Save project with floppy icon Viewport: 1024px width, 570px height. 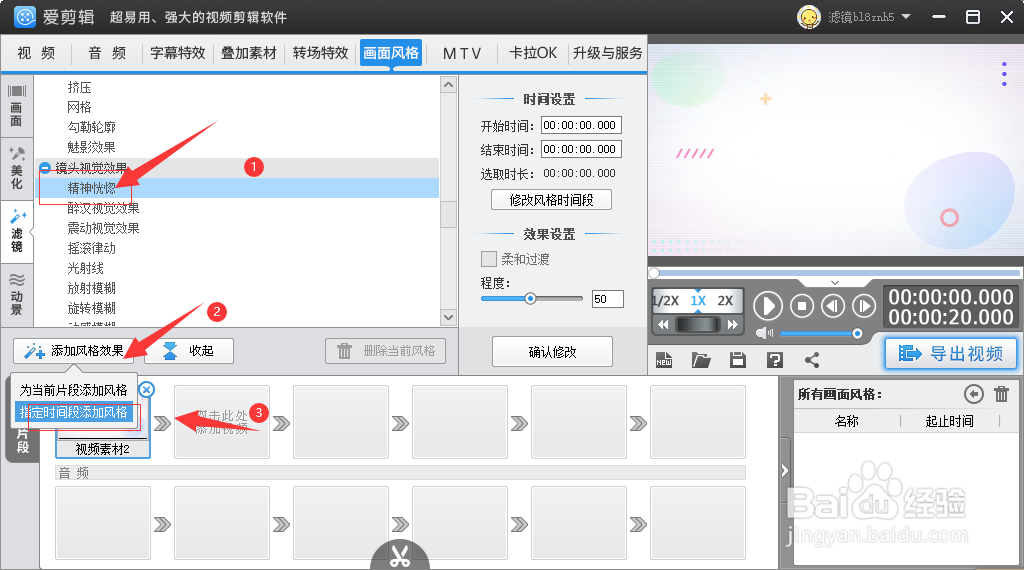738,360
